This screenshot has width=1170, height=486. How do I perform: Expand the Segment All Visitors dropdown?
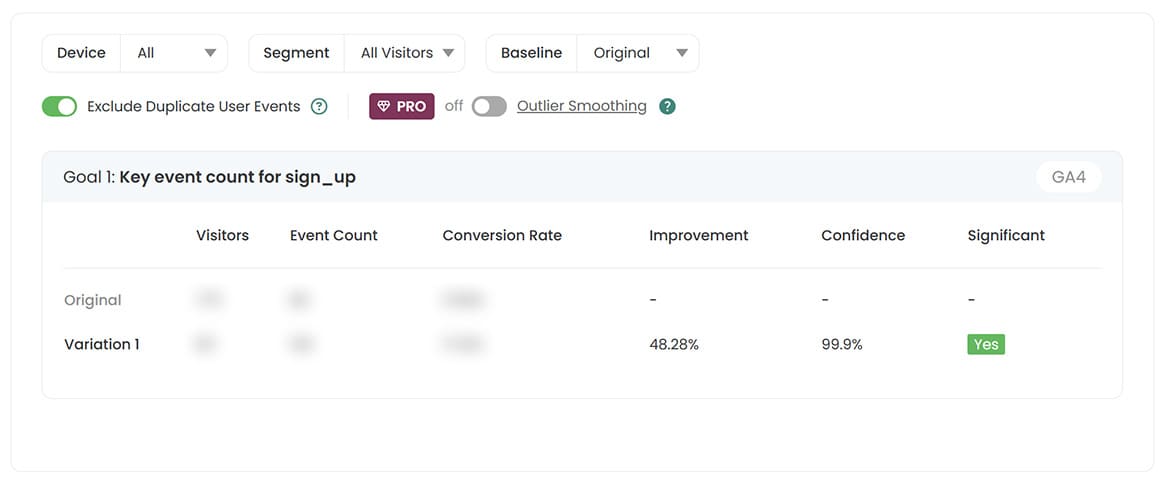coord(405,53)
